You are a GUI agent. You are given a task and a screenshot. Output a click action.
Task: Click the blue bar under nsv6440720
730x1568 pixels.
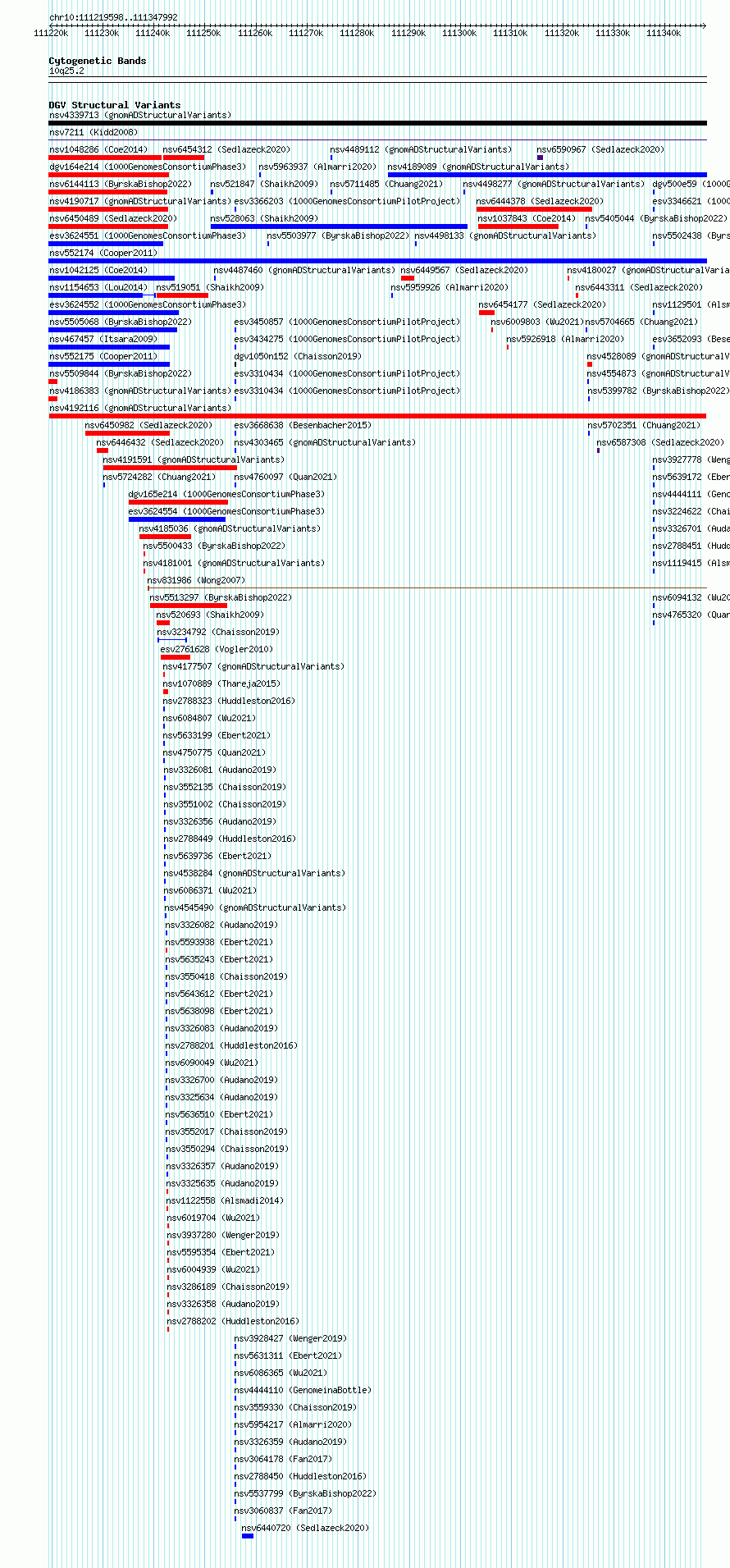pyautogui.click(x=248, y=1536)
